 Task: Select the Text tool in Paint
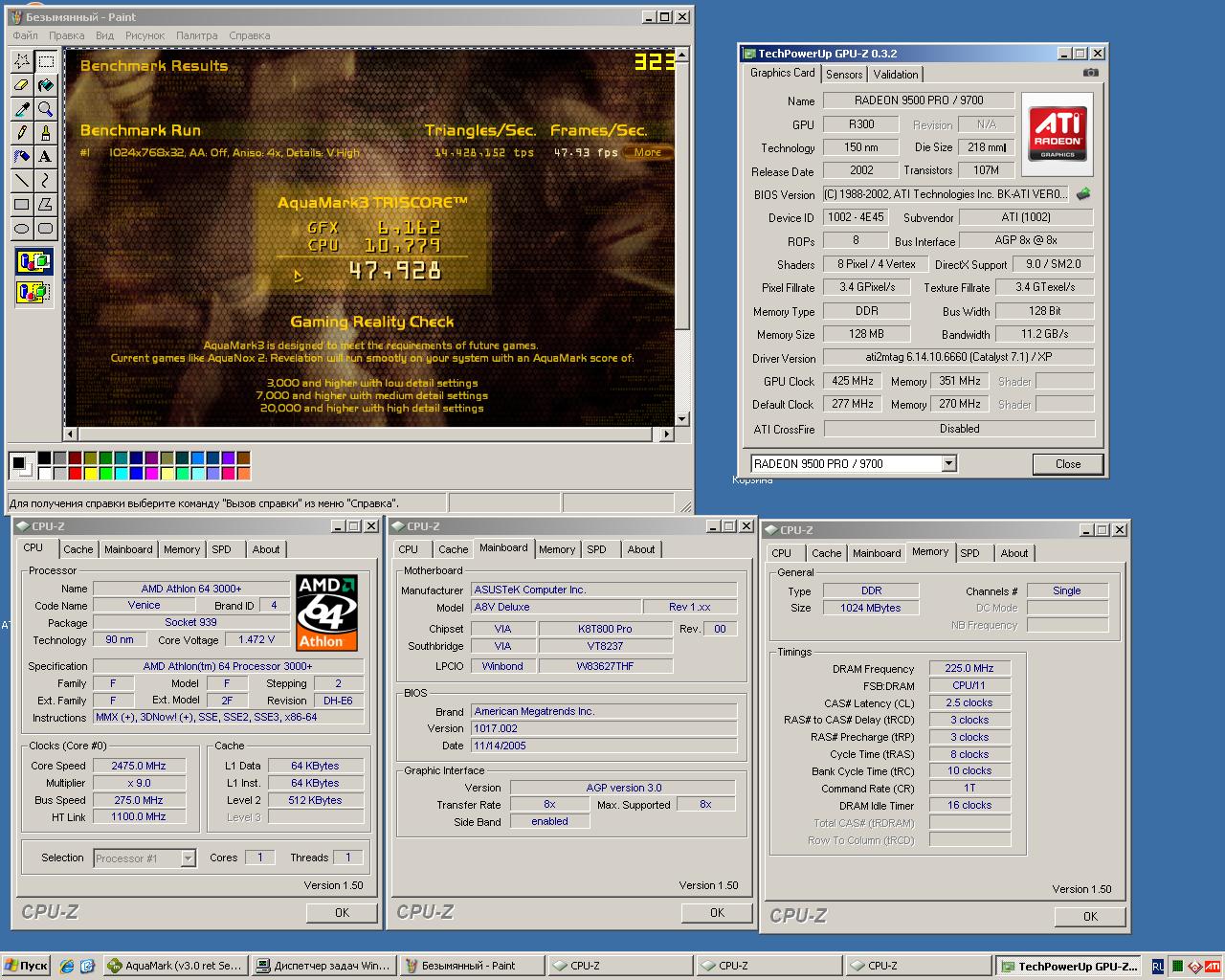coord(45,157)
